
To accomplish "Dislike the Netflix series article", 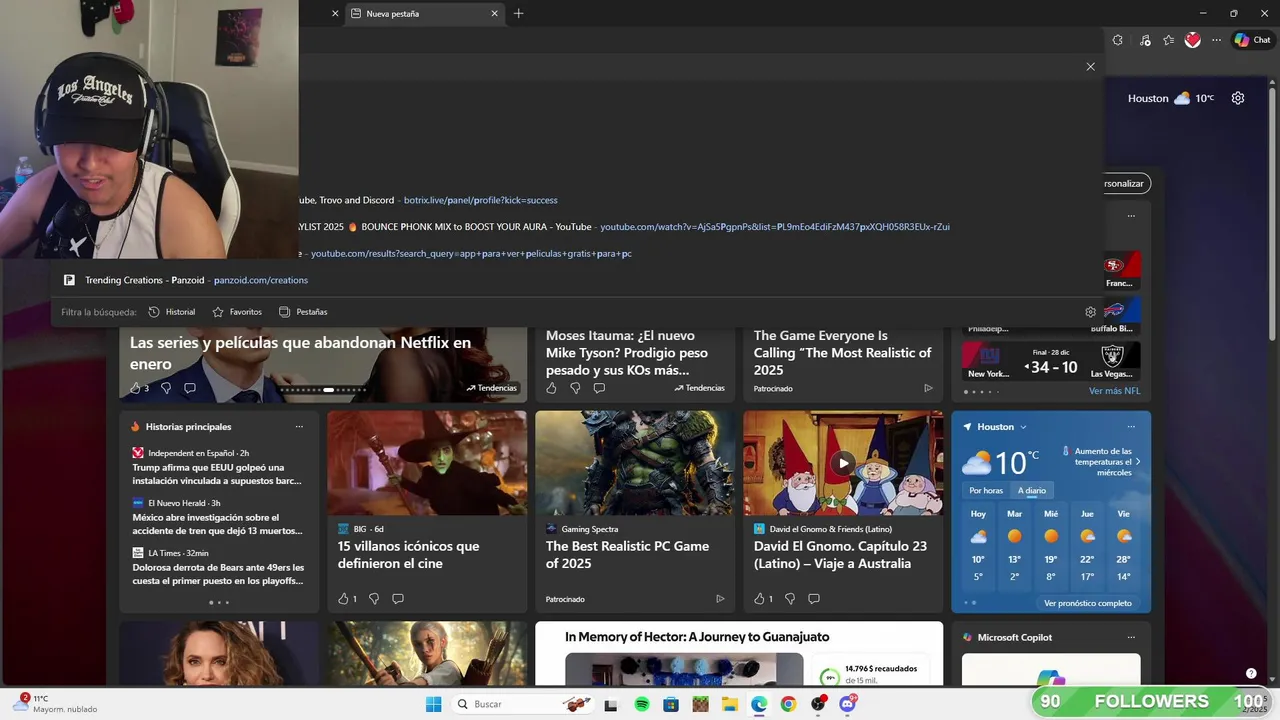I will coord(166,388).
